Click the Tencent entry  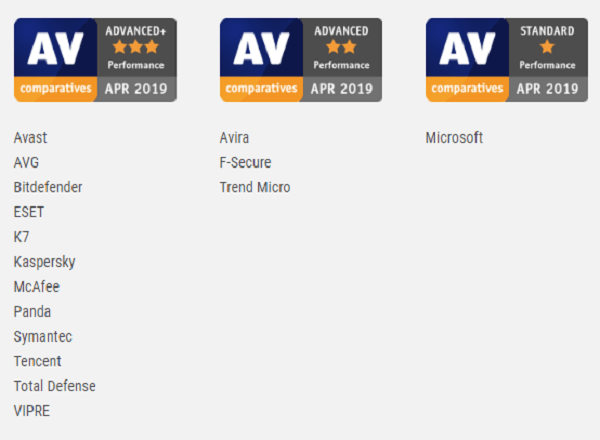tap(38, 361)
